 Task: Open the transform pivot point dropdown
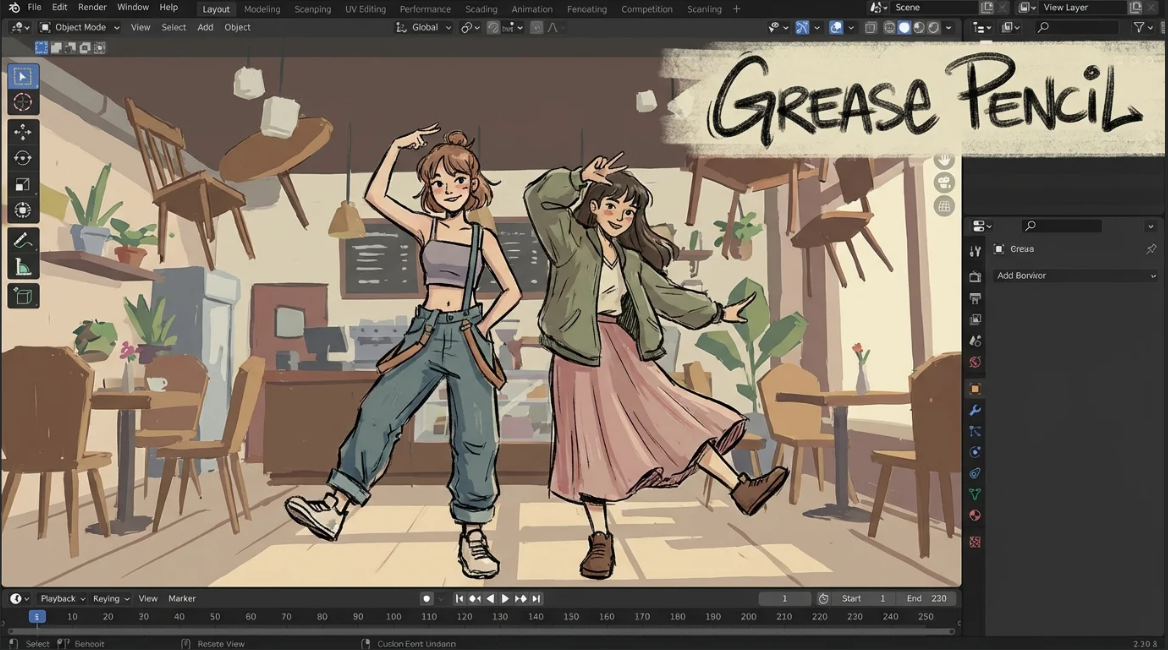[471, 28]
